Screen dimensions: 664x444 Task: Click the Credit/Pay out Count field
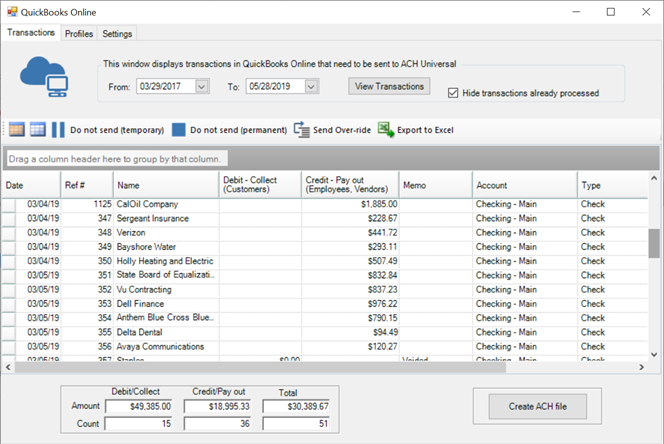pyautogui.click(x=217, y=423)
